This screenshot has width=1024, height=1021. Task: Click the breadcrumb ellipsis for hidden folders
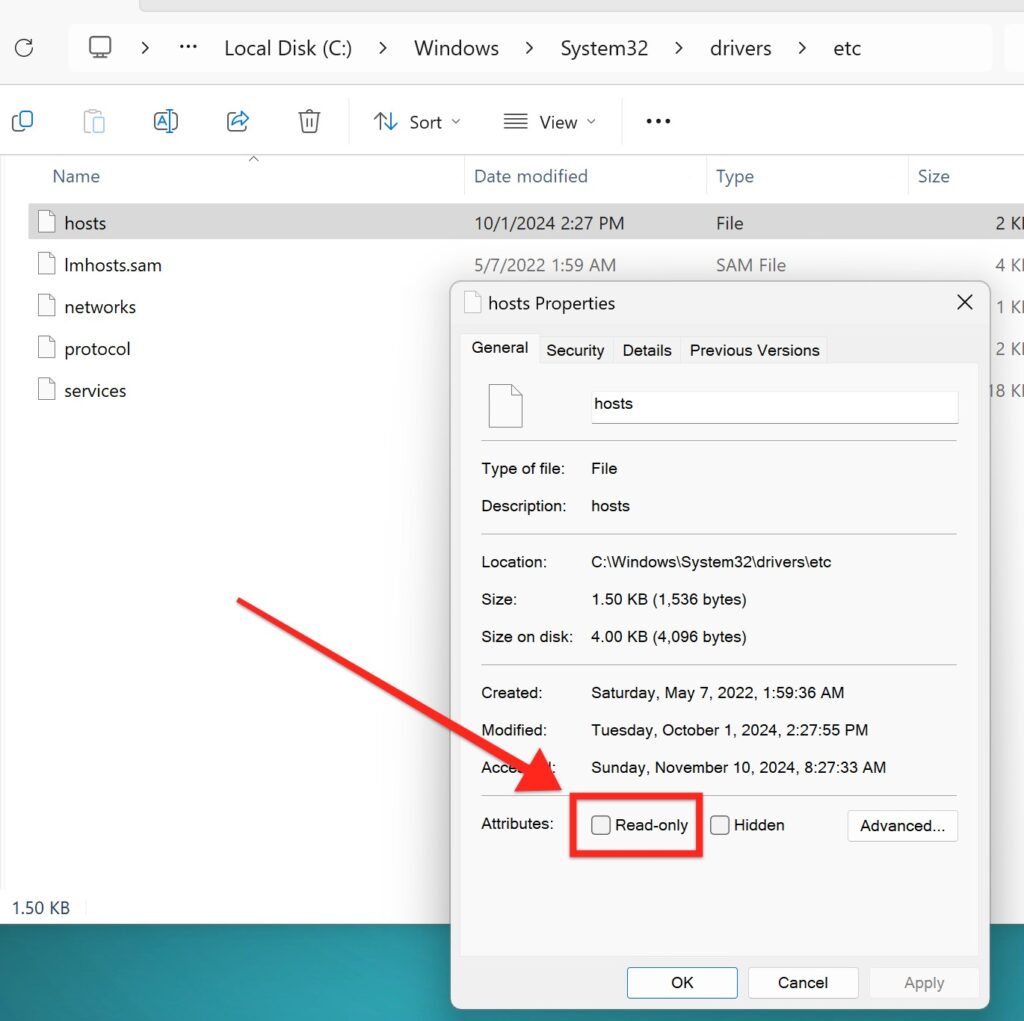pos(188,47)
